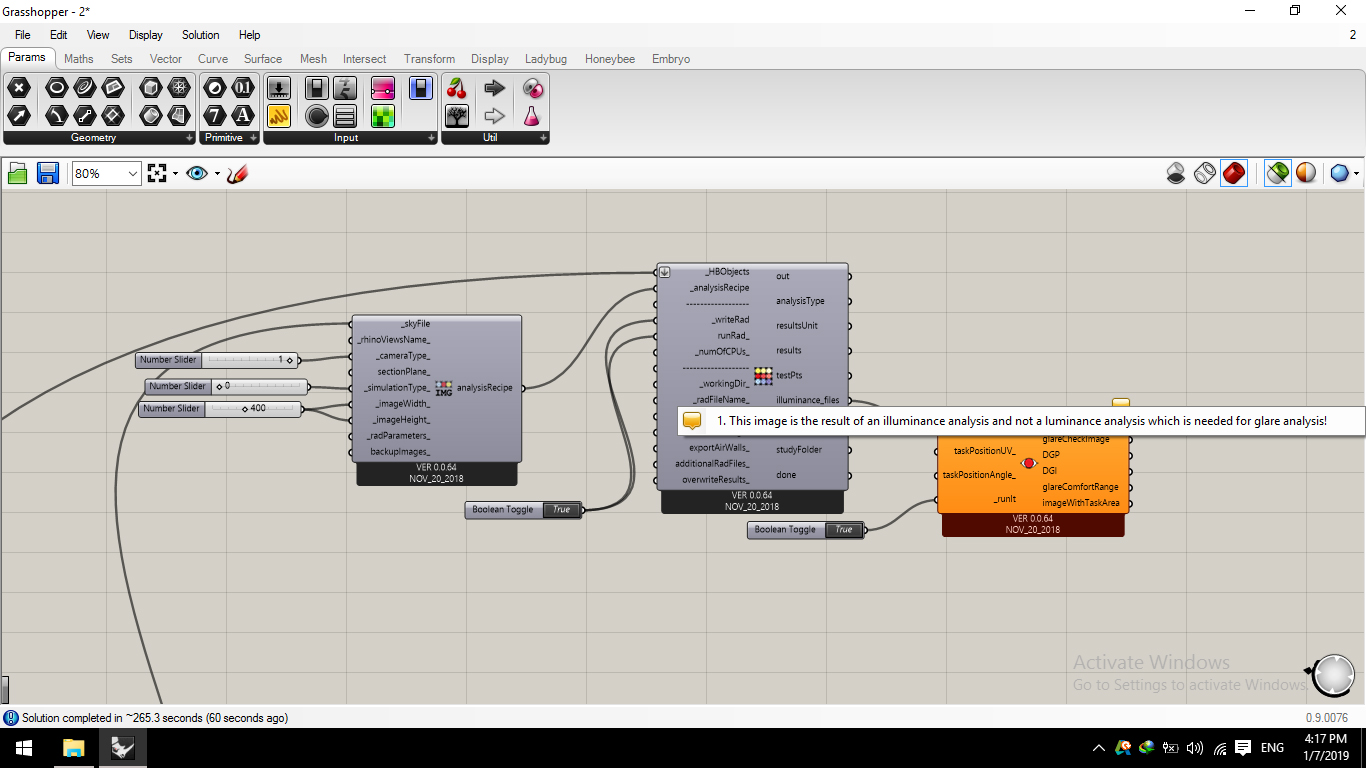
Task: Pick the tree icon in Util panel
Action: tap(457, 116)
